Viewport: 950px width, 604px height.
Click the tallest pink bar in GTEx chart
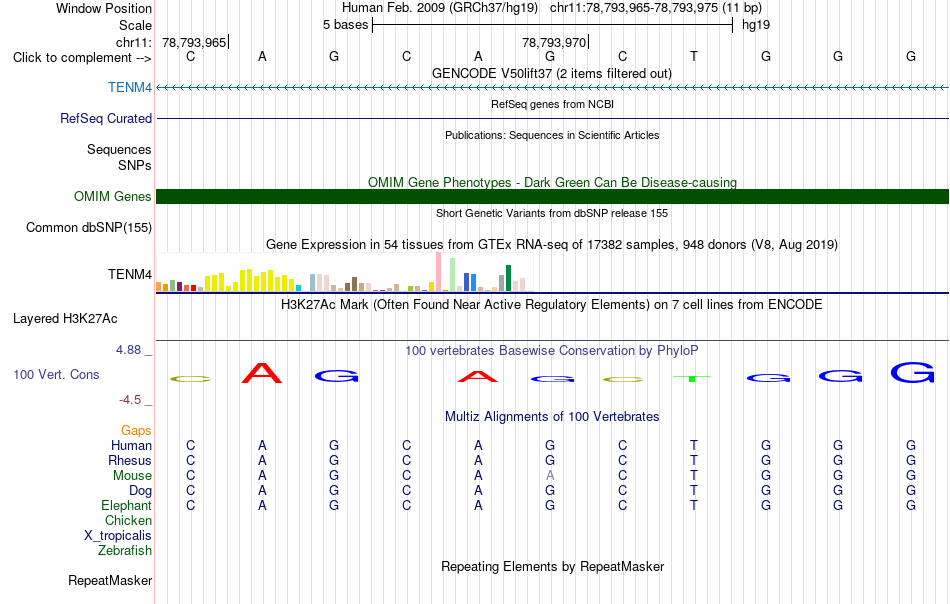(x=438, y=272)
